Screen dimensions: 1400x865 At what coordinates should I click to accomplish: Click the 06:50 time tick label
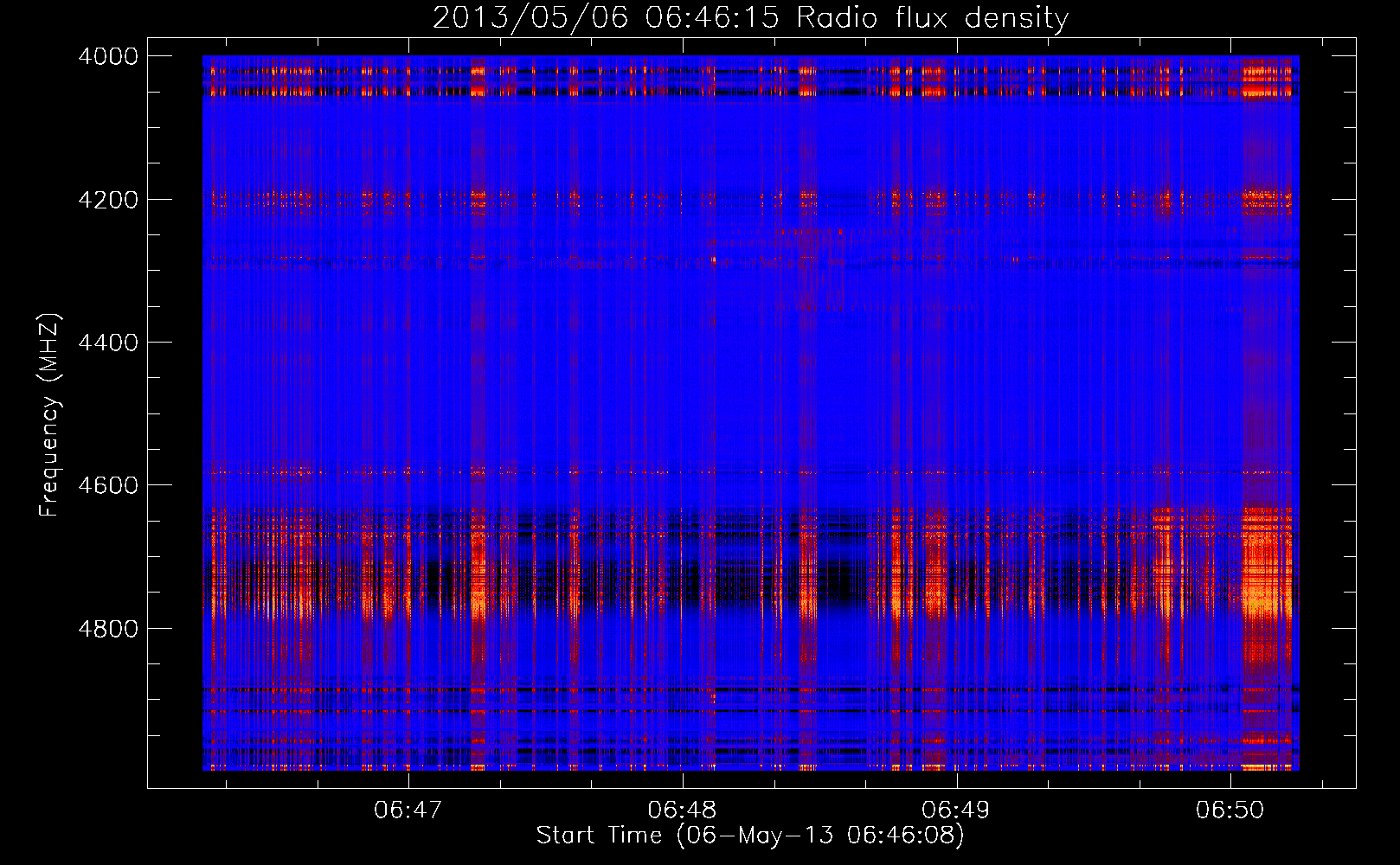(x=1230, y=810)
